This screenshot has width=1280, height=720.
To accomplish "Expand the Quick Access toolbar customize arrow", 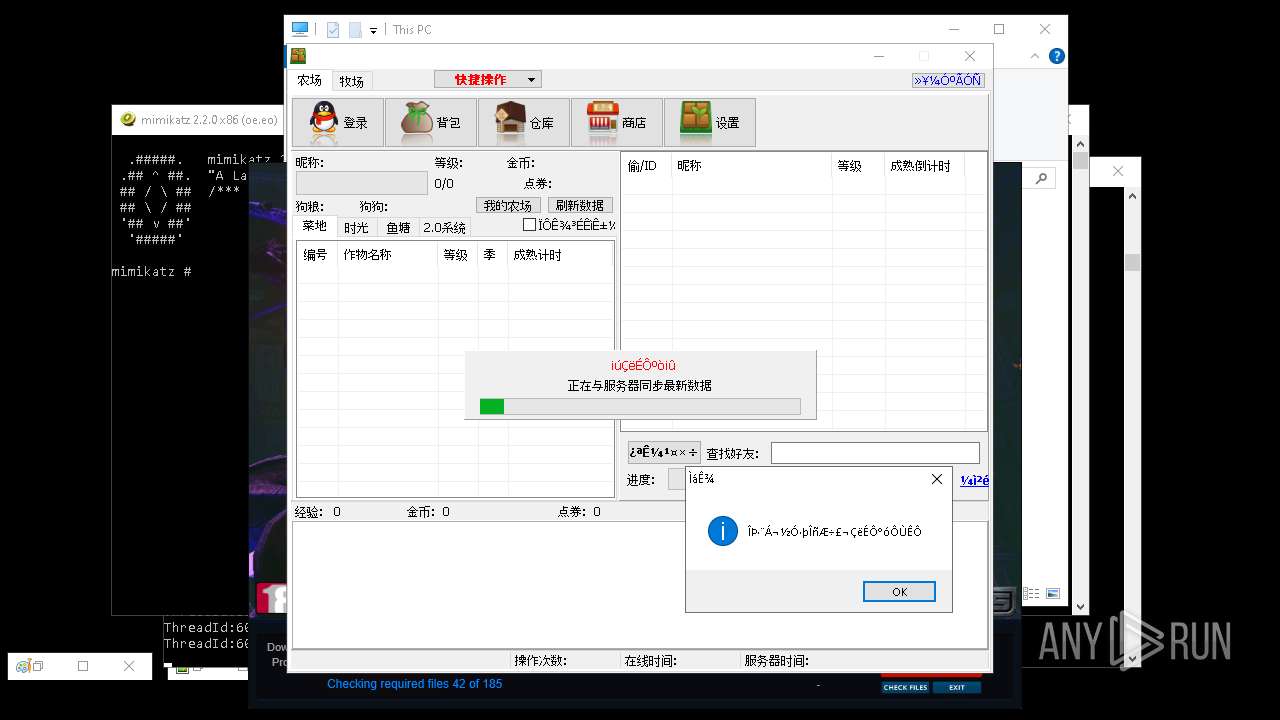I will [x=373, y=31].
